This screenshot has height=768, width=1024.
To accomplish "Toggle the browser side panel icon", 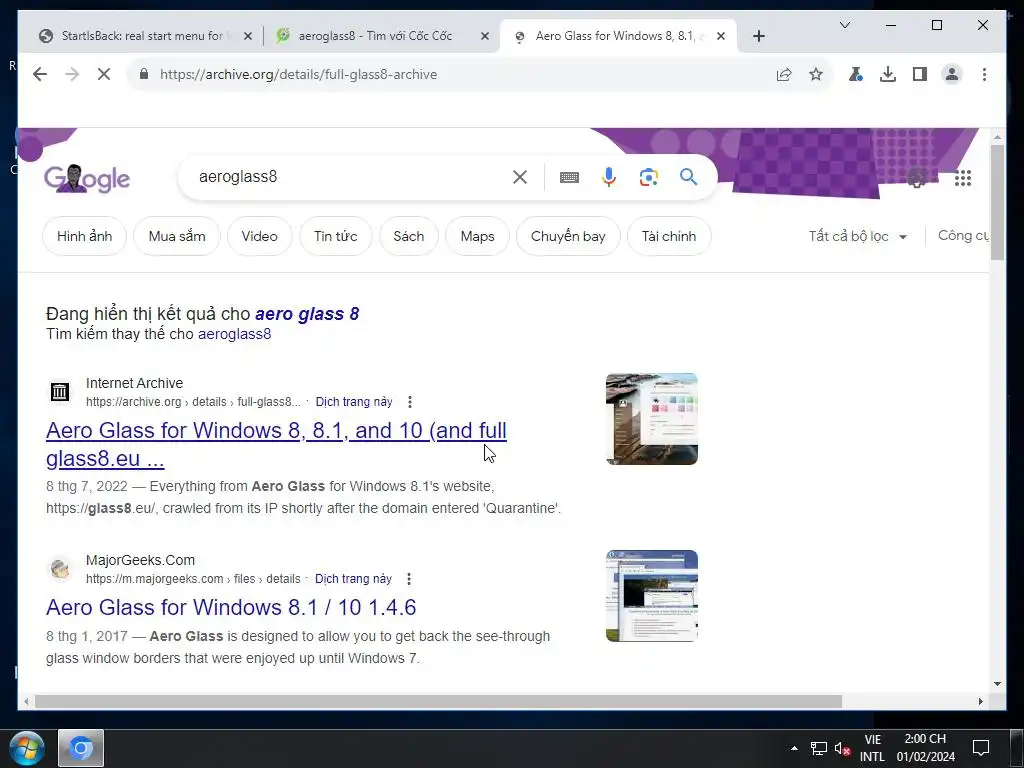I will point(920,74).
